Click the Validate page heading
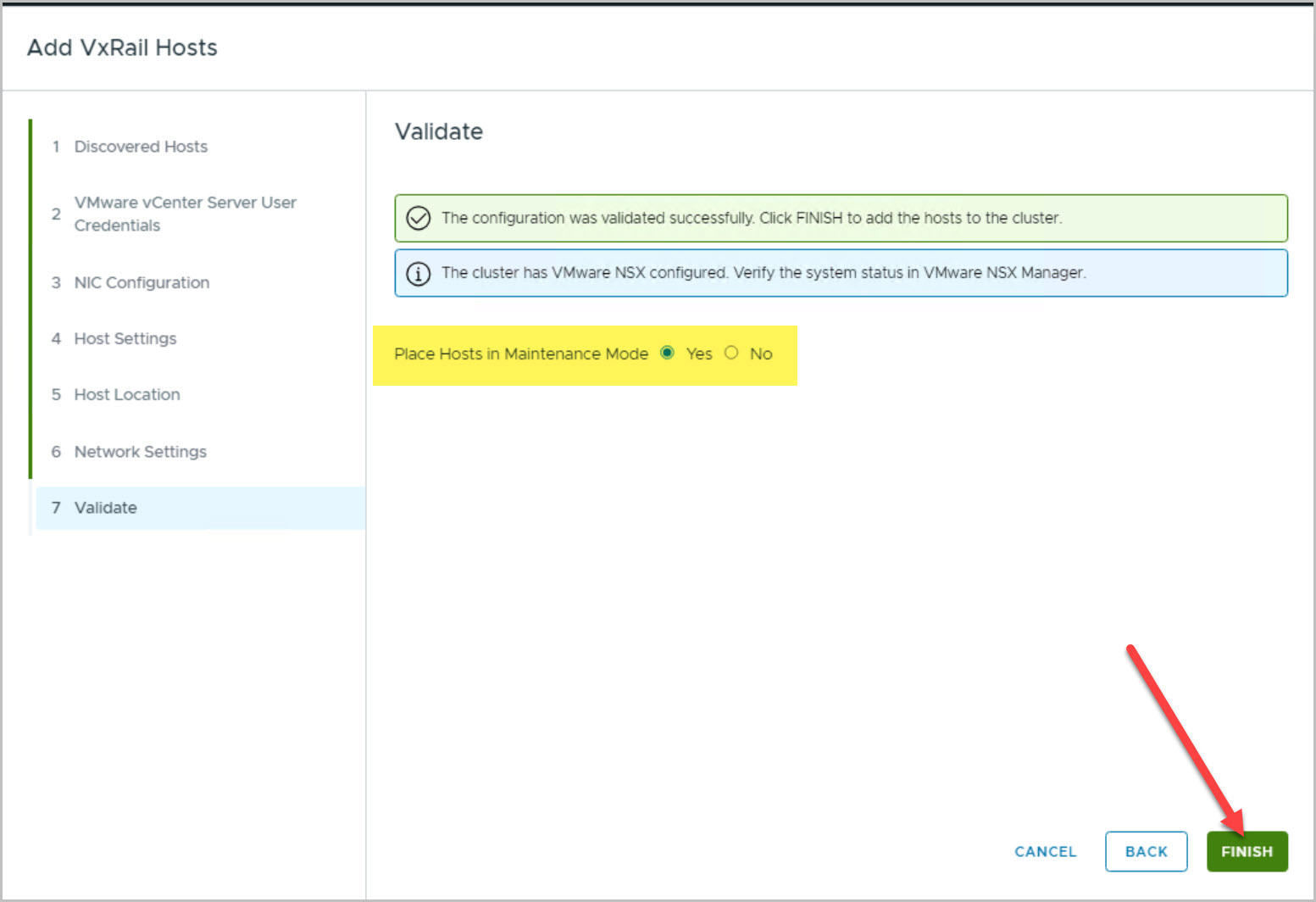1316x902 pixels. point(439,131)
